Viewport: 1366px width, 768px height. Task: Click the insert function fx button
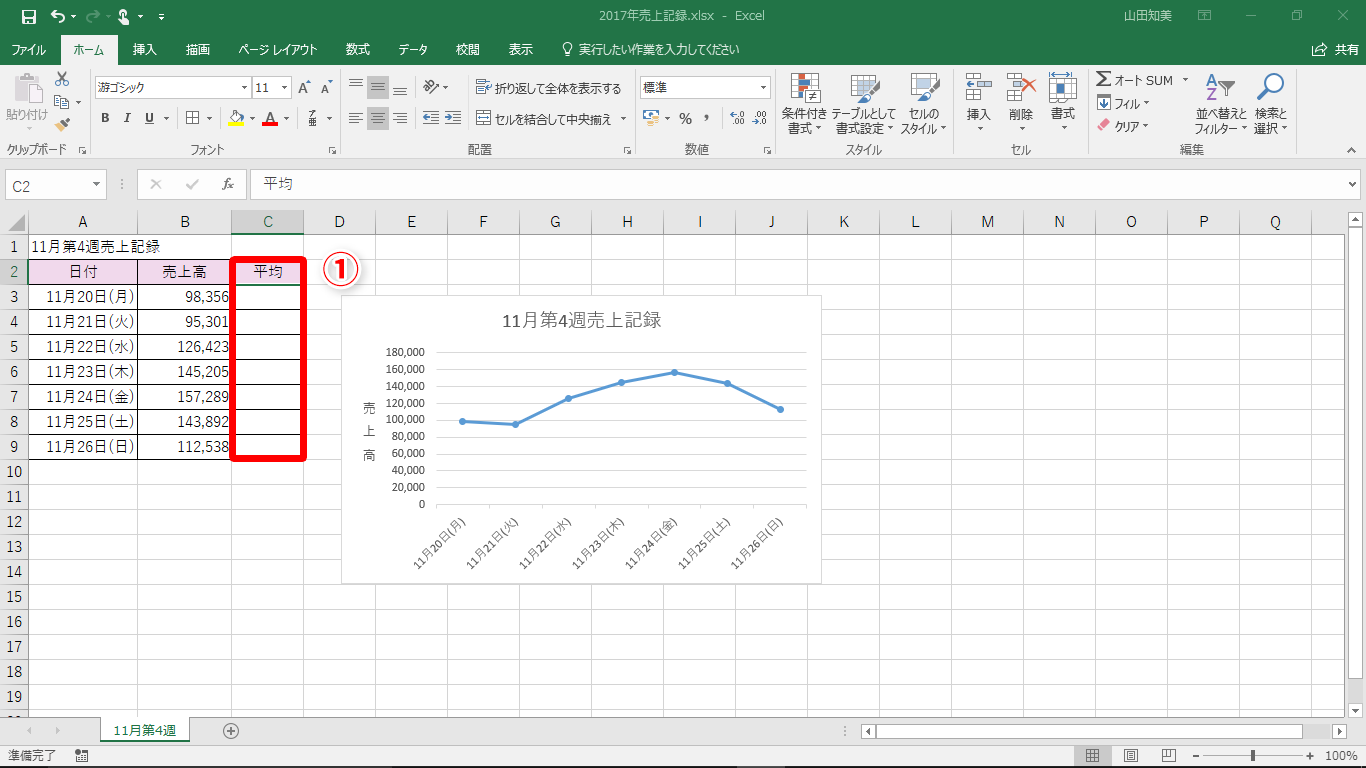click(228, 185)
